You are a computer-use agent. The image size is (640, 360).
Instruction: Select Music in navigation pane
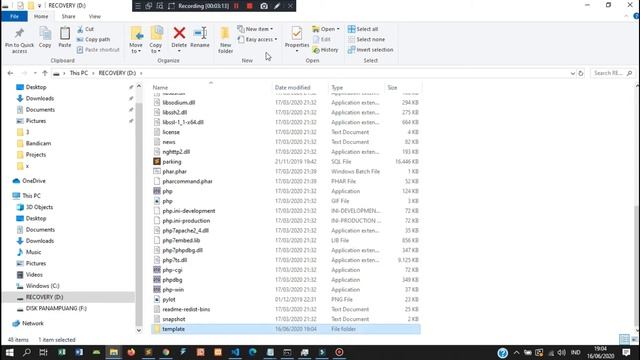(x=33, y=252)
